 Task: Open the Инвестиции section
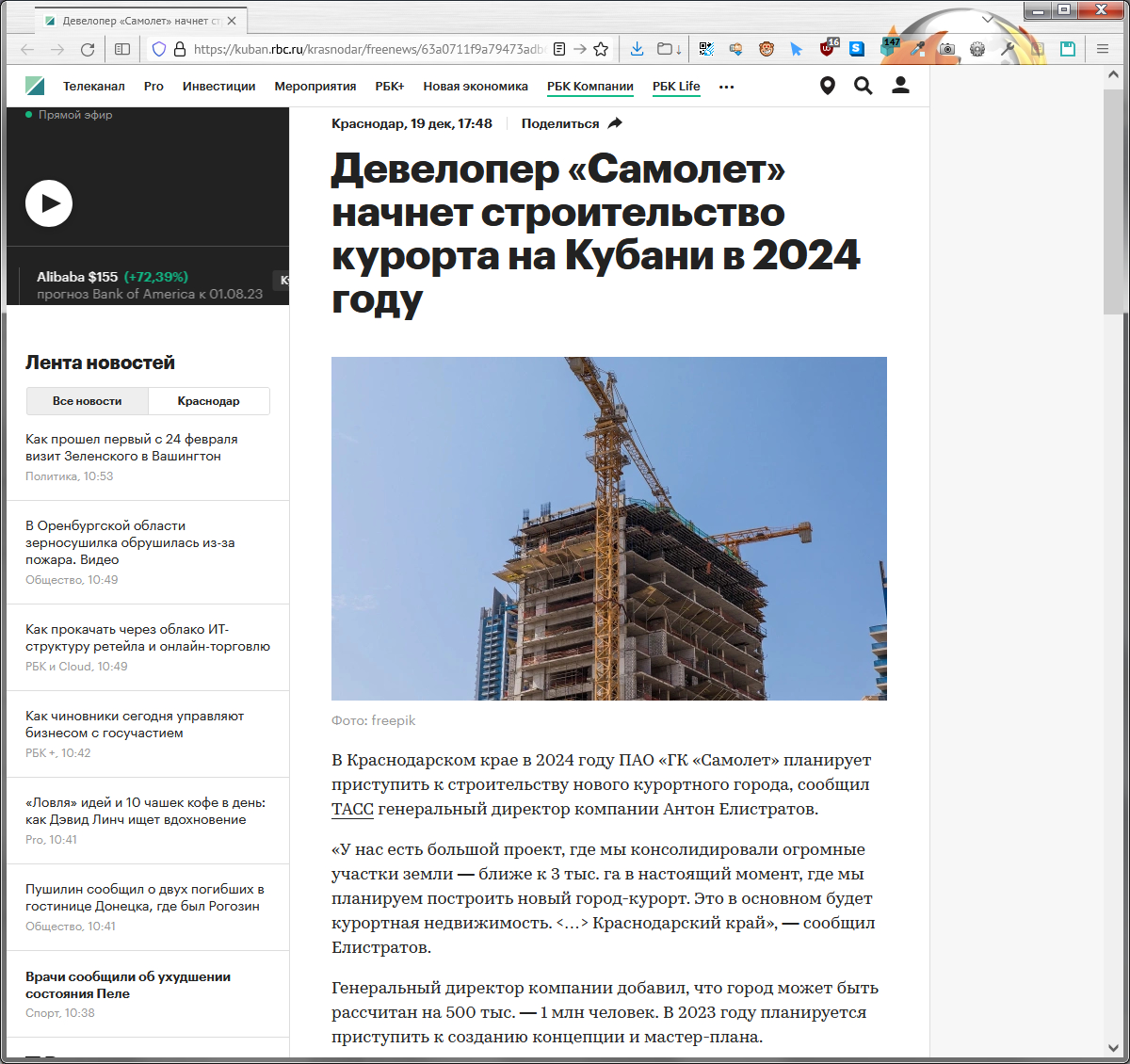219,86
